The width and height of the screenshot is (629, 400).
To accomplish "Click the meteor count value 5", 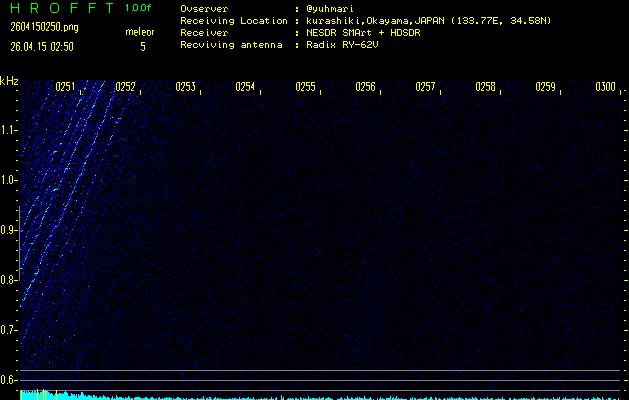I will click(x=142, y=46).
